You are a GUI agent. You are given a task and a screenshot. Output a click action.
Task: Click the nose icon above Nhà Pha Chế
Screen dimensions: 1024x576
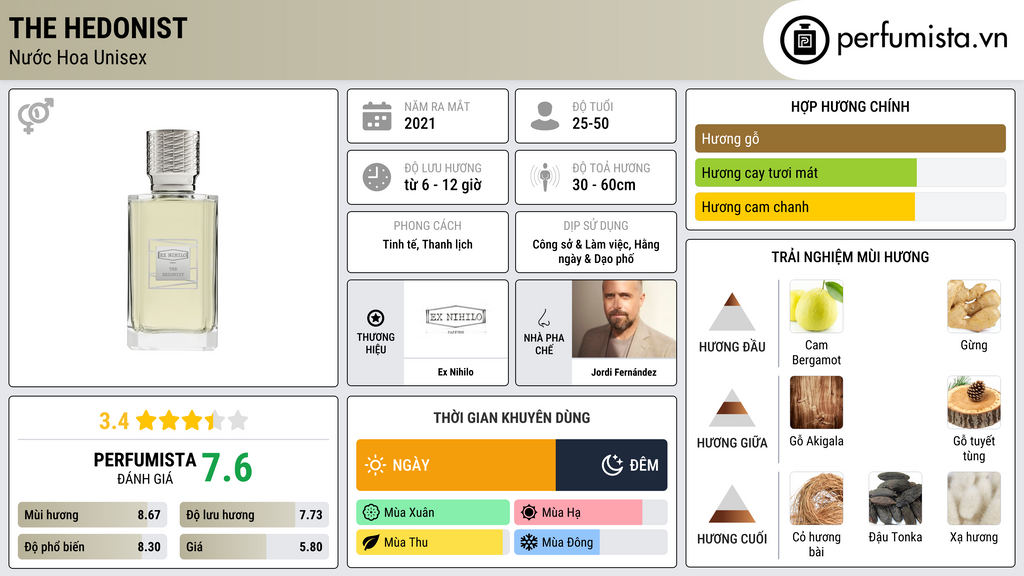(543, 318)
